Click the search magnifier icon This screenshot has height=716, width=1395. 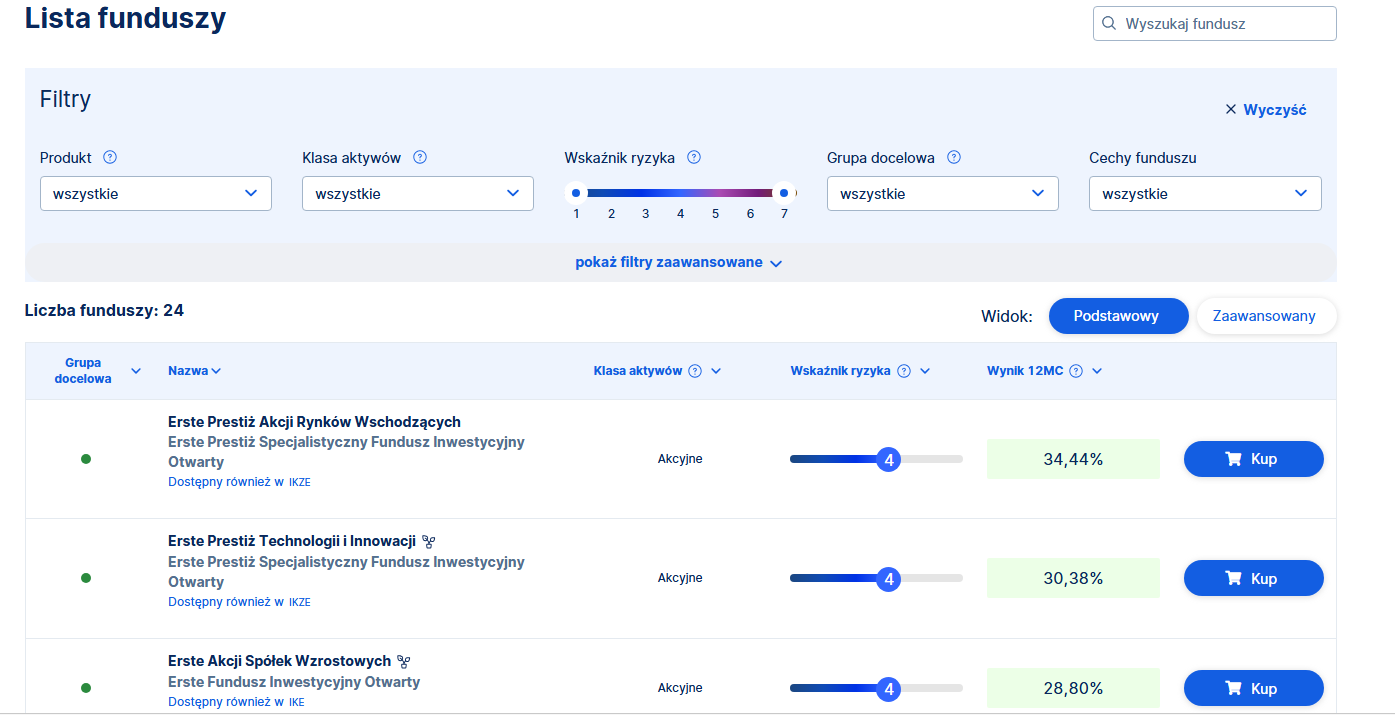[1108, 23]
